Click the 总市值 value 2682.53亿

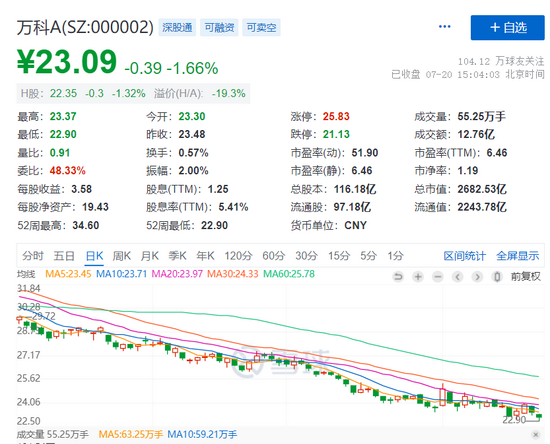tap(482, 189)
